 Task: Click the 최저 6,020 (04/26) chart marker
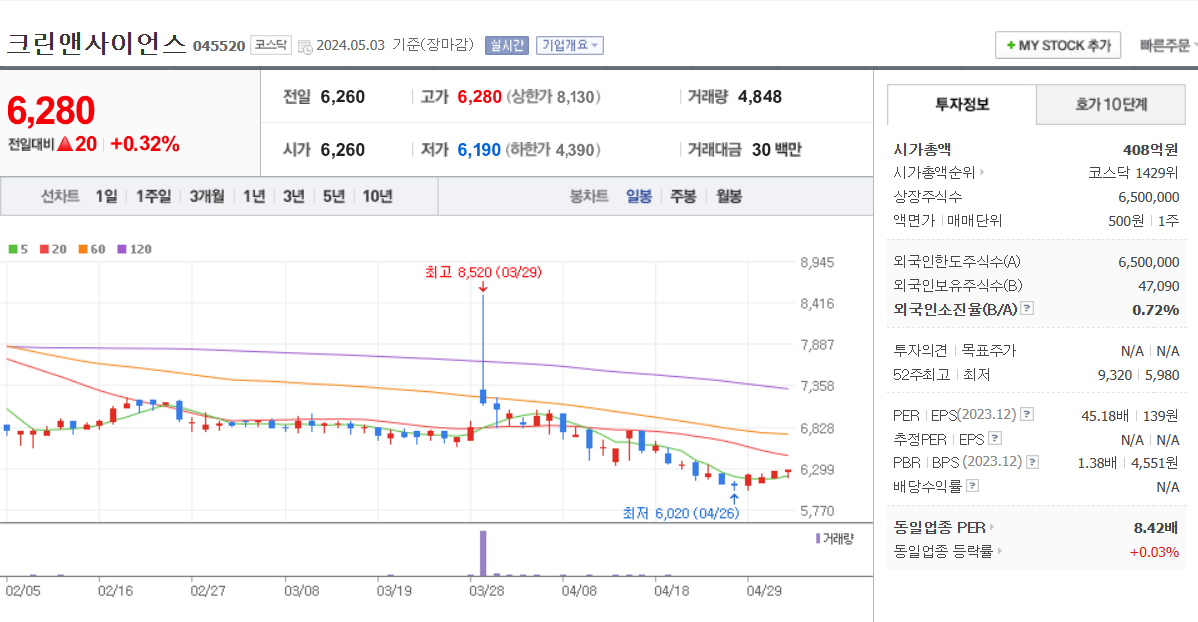tap(681, 513)
